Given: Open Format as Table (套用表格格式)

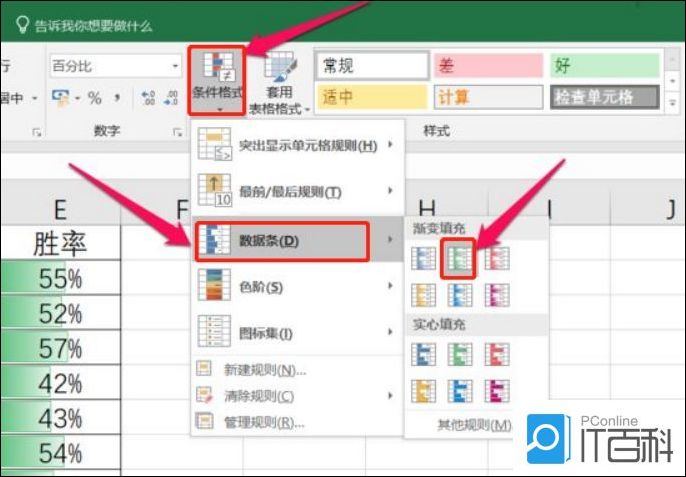Looking at the screenshot, I should (279, 83).
